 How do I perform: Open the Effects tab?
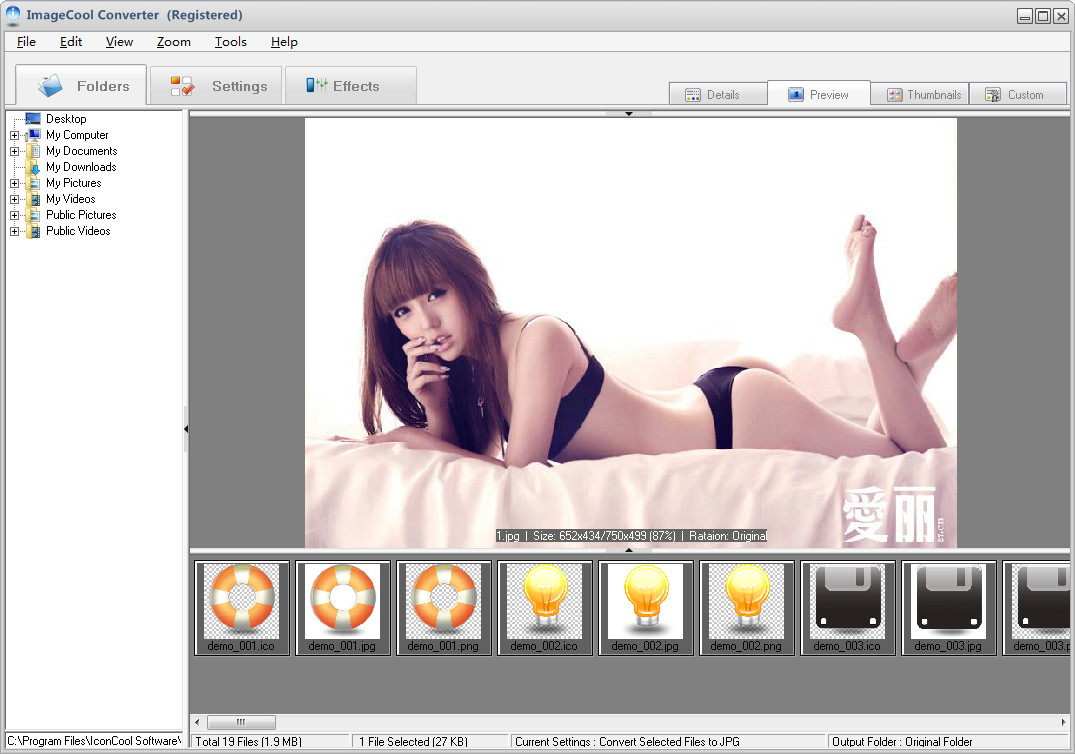(350, 86)
